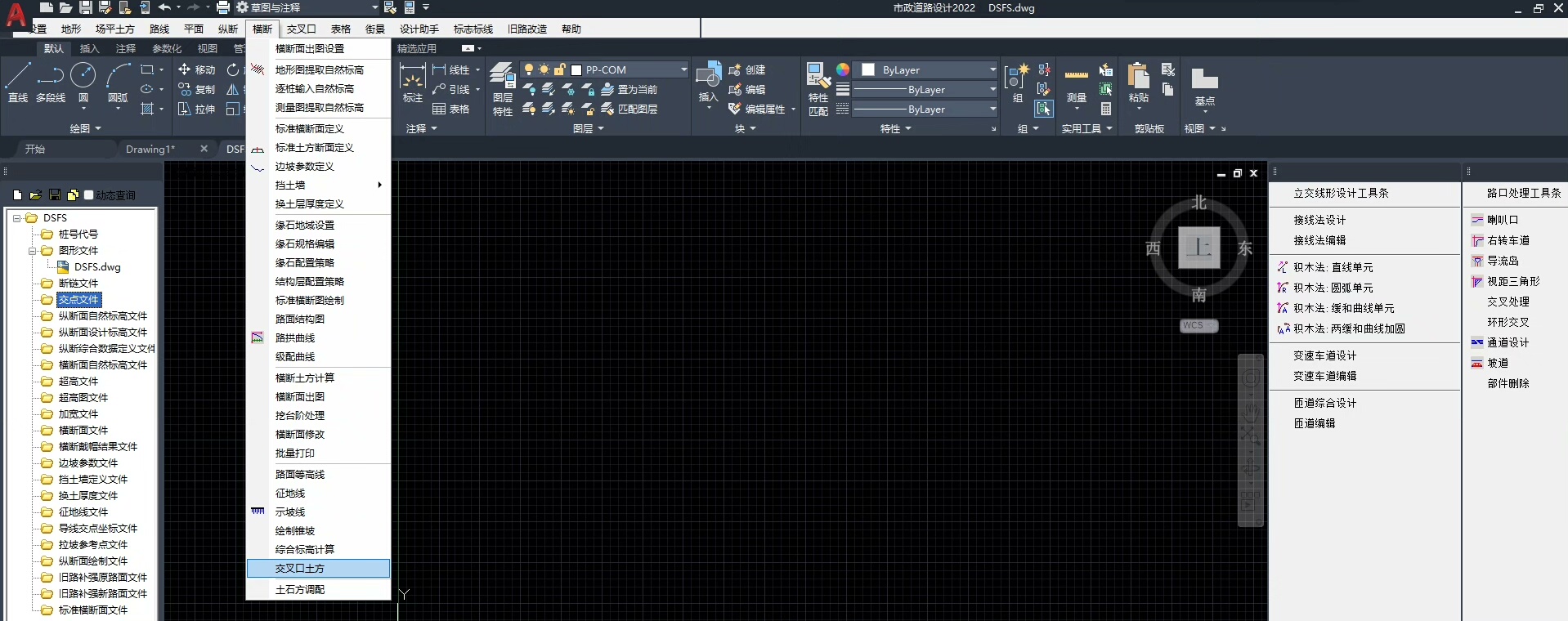This screenshot has width=1568, height=621.
Task: Open the 图层特性 layer properties manager
Action: click(503, 89)
